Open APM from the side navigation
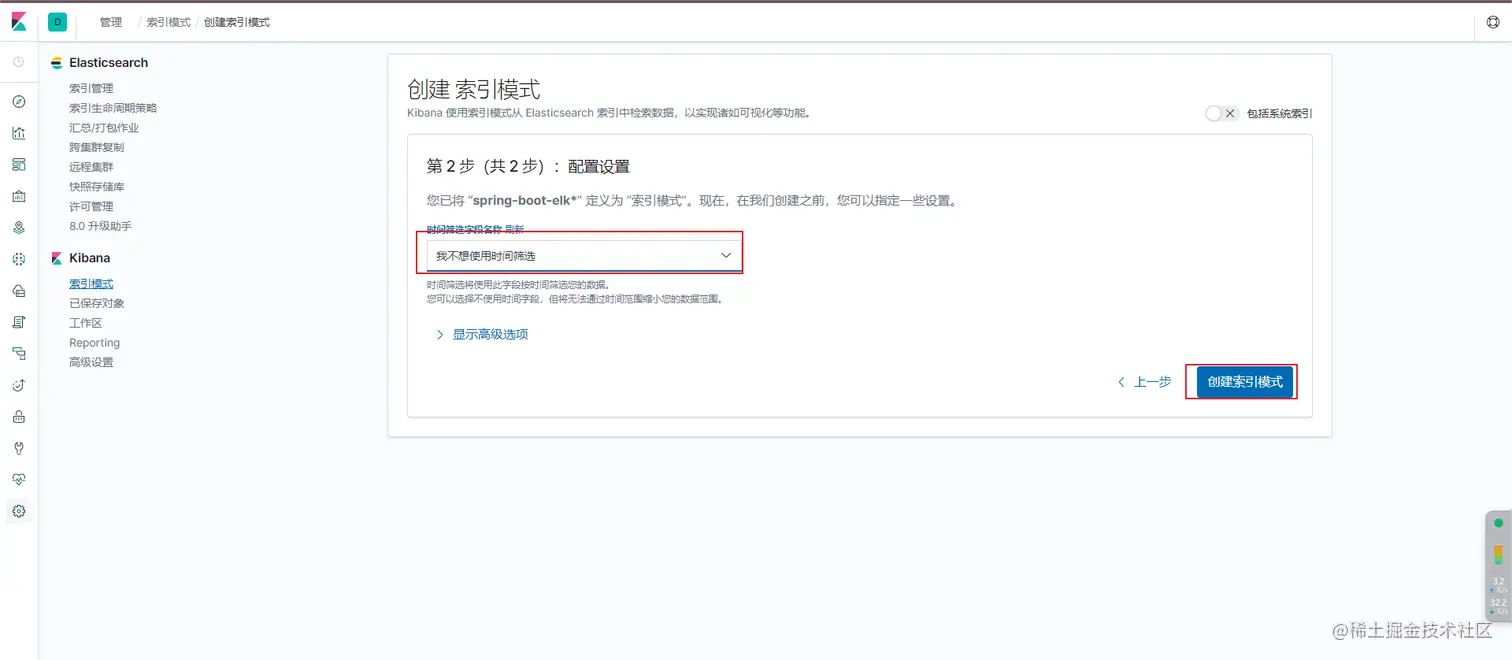This screenshot has width=1512, height=660. tap(19, 354)
